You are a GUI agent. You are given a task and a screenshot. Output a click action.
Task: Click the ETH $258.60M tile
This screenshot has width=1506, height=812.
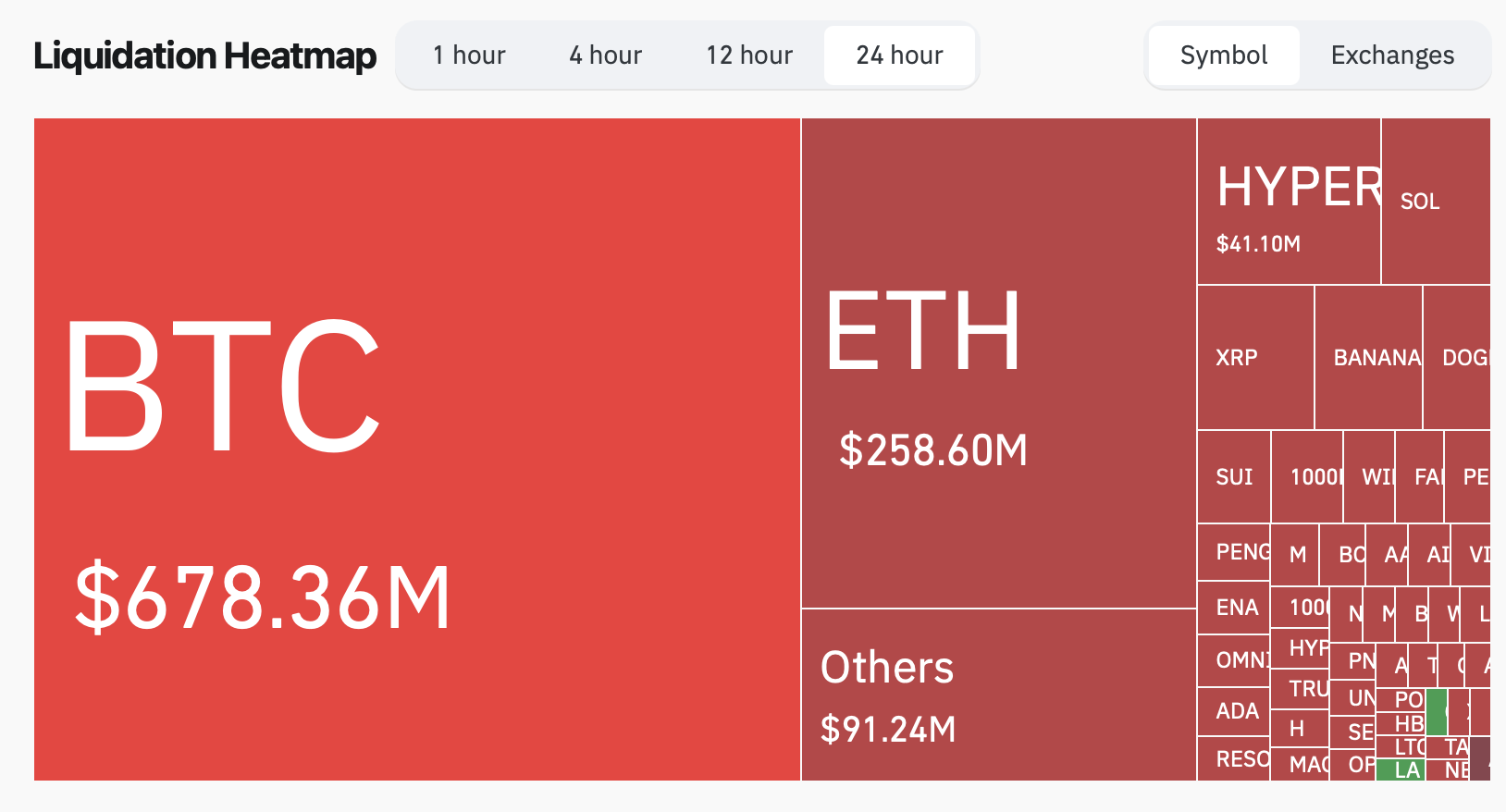coord(999,363)
